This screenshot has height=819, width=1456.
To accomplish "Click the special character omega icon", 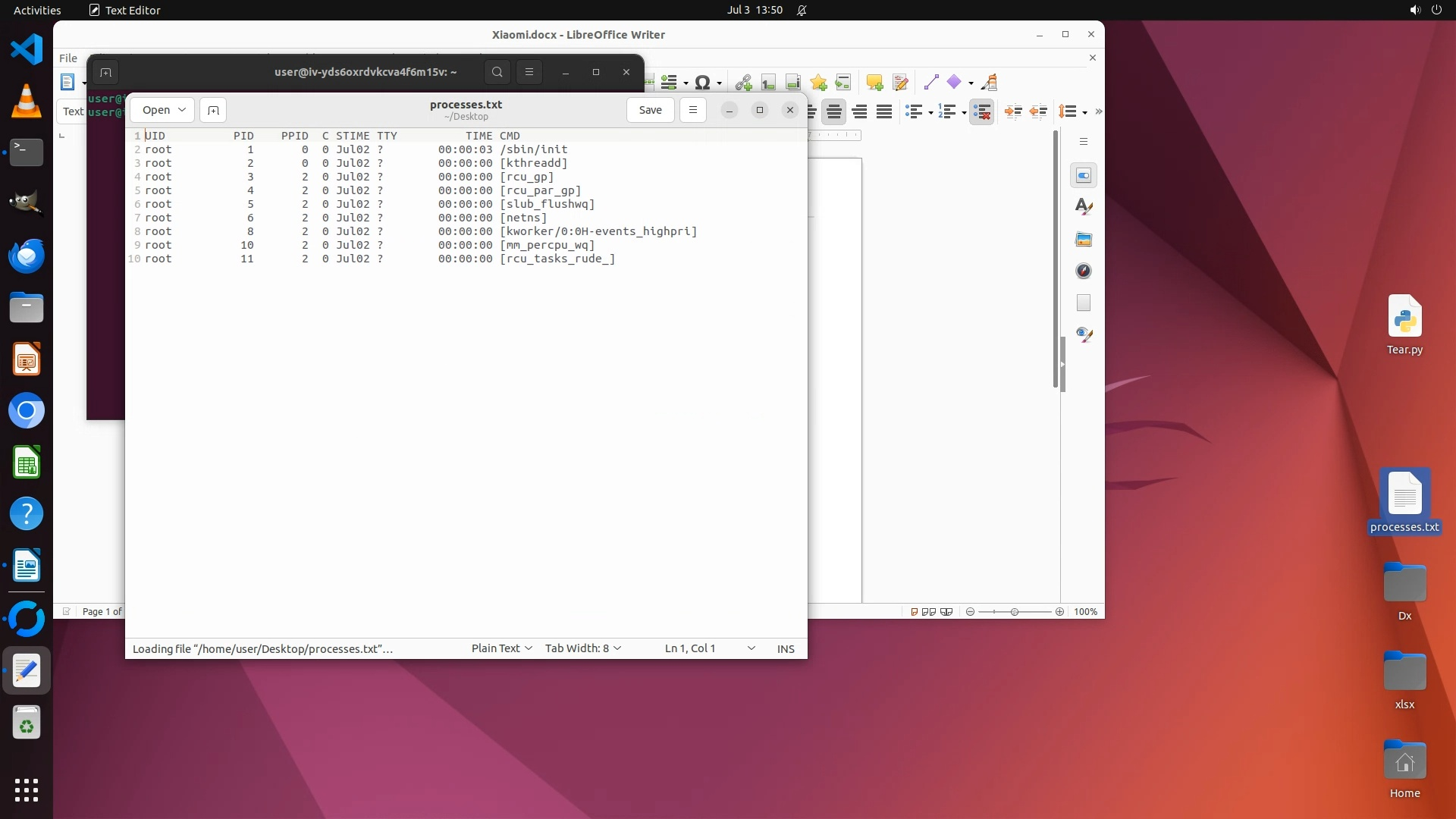I will tap(702, 83).
